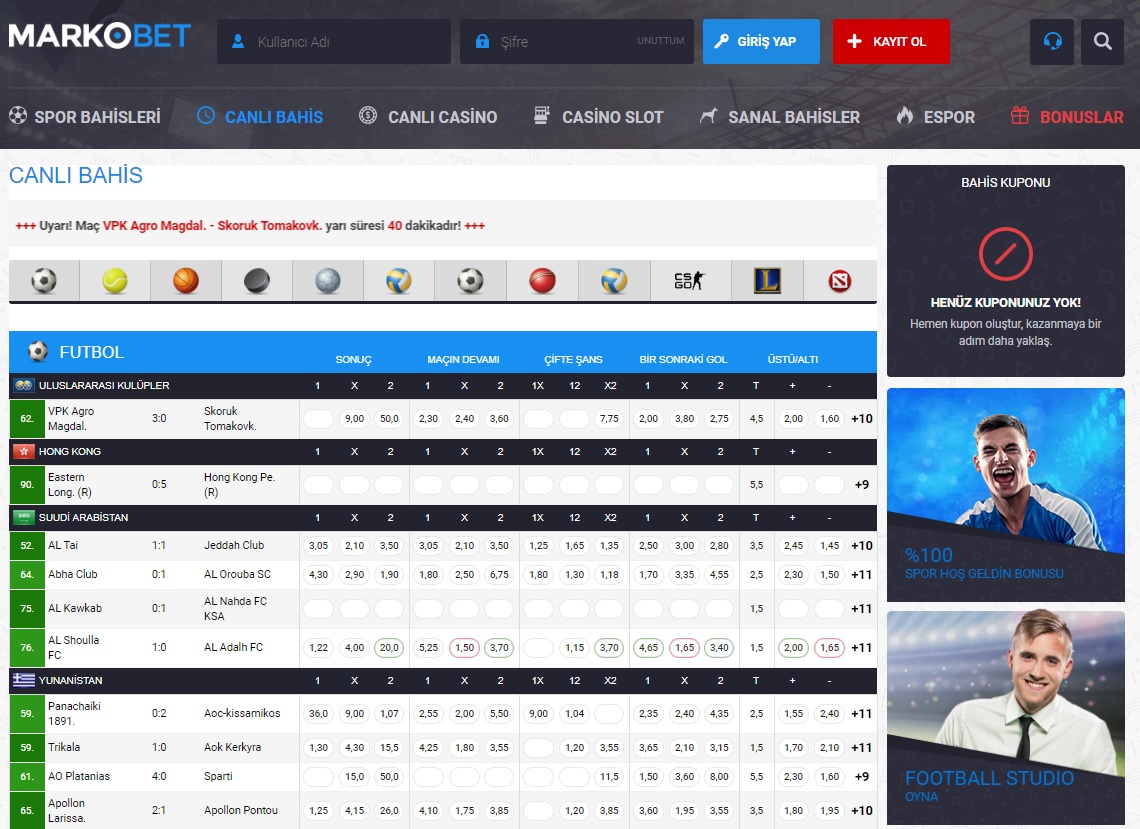This screenshot has height=829, width=1140.
Task: Select odds 7,75 X2 for VPK Agro Magdal.
Action: (609, 419)
